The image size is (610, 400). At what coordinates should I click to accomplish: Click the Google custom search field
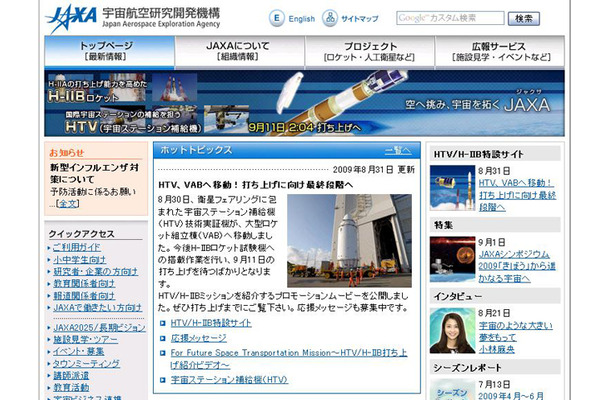(x=449, y=19)
